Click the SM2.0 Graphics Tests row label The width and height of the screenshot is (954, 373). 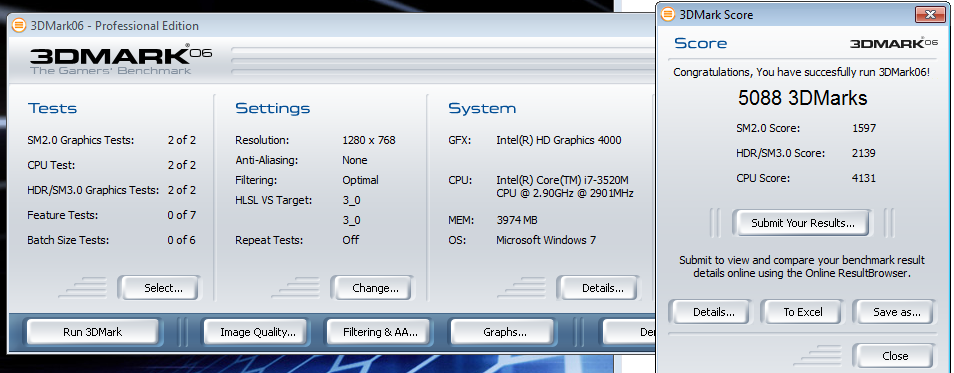pyautogui.click(x=80, y=140)
